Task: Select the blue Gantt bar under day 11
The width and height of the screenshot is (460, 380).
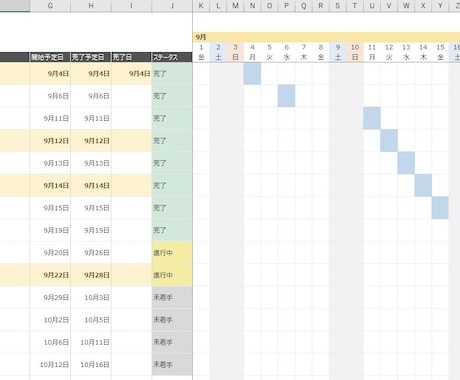Action: tap(372, 118)
